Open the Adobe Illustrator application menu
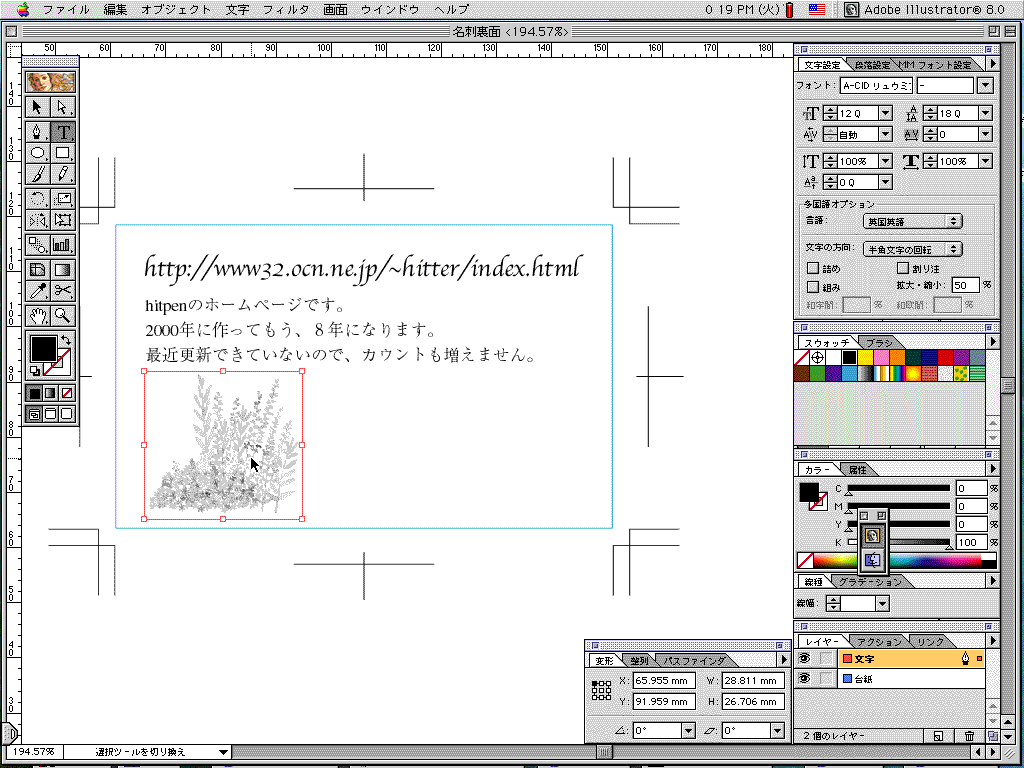This screenshot has width=1024, height=768. [x=923, y=10]
